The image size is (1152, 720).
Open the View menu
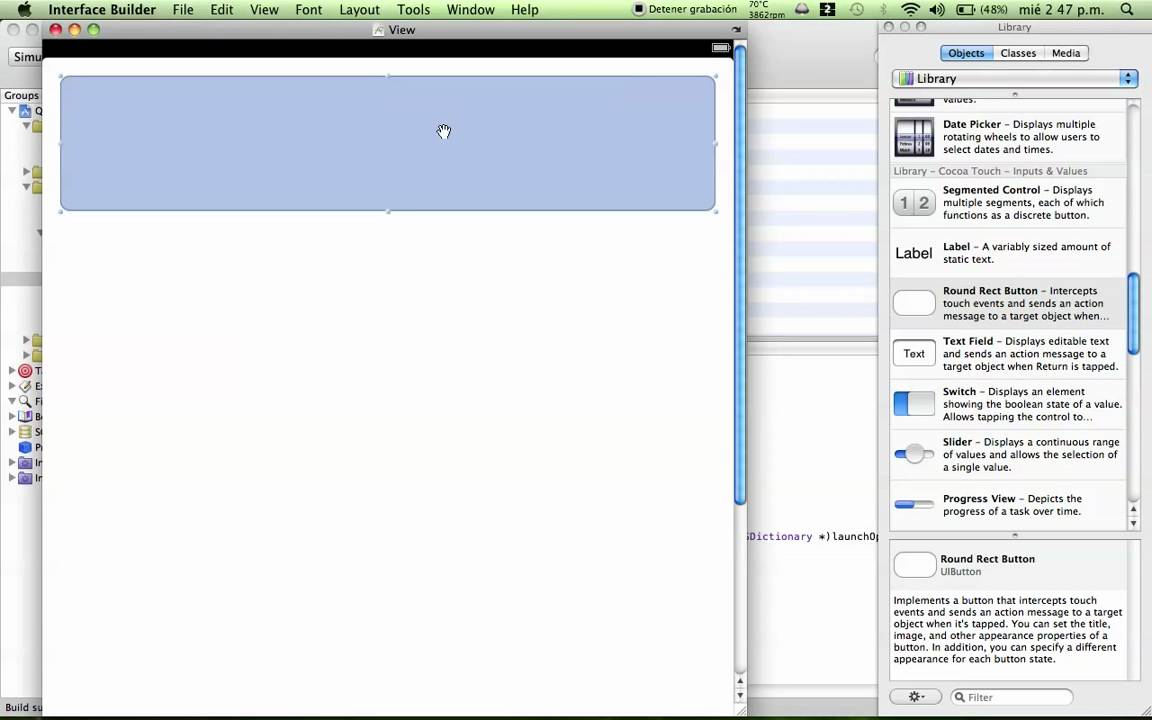point(264,10)
